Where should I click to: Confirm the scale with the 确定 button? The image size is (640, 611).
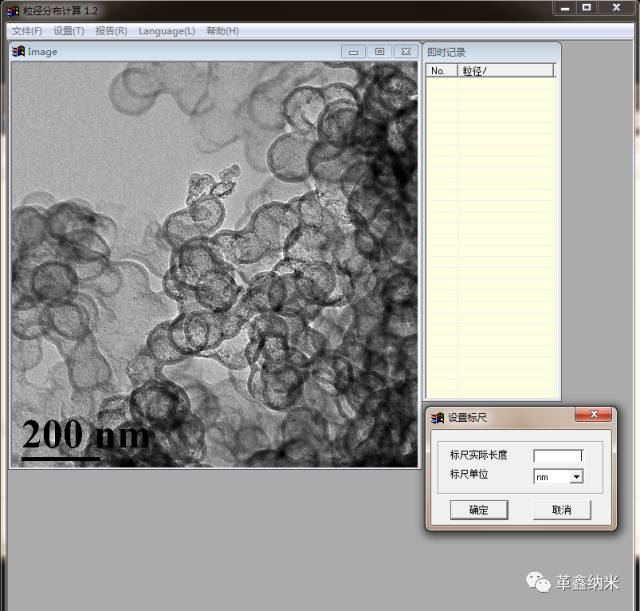click(x=478, y=510)
